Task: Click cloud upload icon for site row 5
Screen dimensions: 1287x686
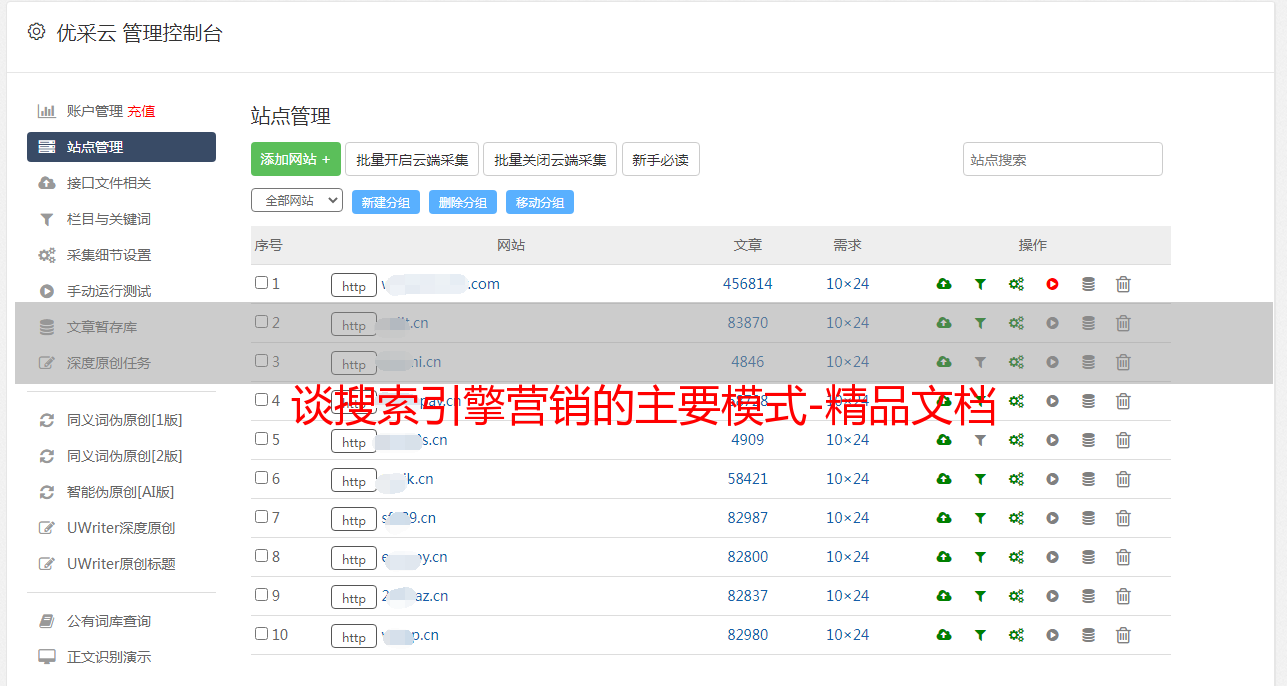Action: pyautogui.click(x=944, y=440)
